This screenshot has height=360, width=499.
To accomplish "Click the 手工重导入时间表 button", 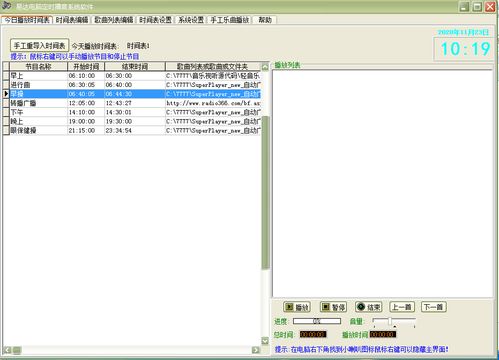I will (39, 45).
